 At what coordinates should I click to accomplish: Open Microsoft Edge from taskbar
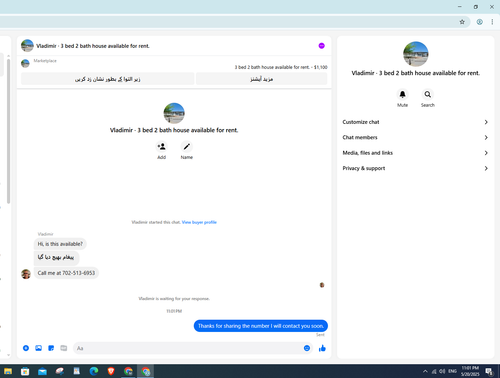click(94, 371)
